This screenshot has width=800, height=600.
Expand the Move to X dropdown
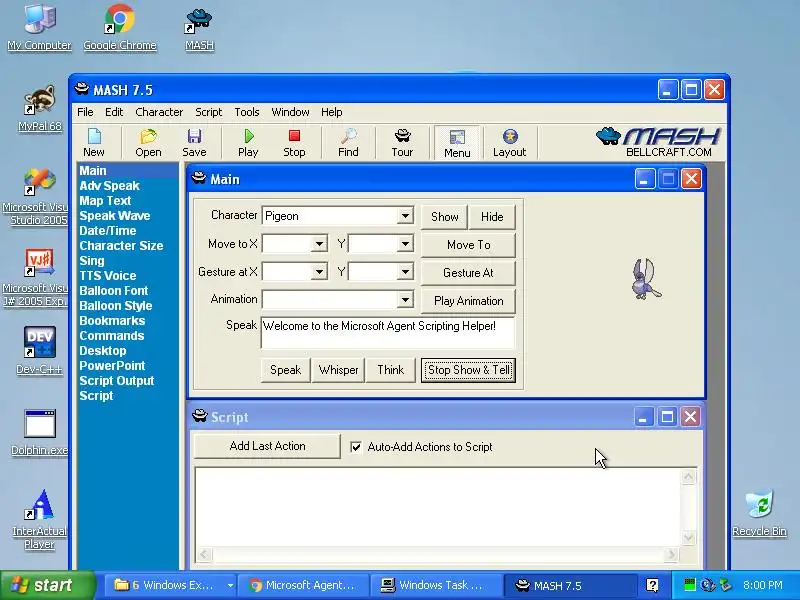[319, 244]
